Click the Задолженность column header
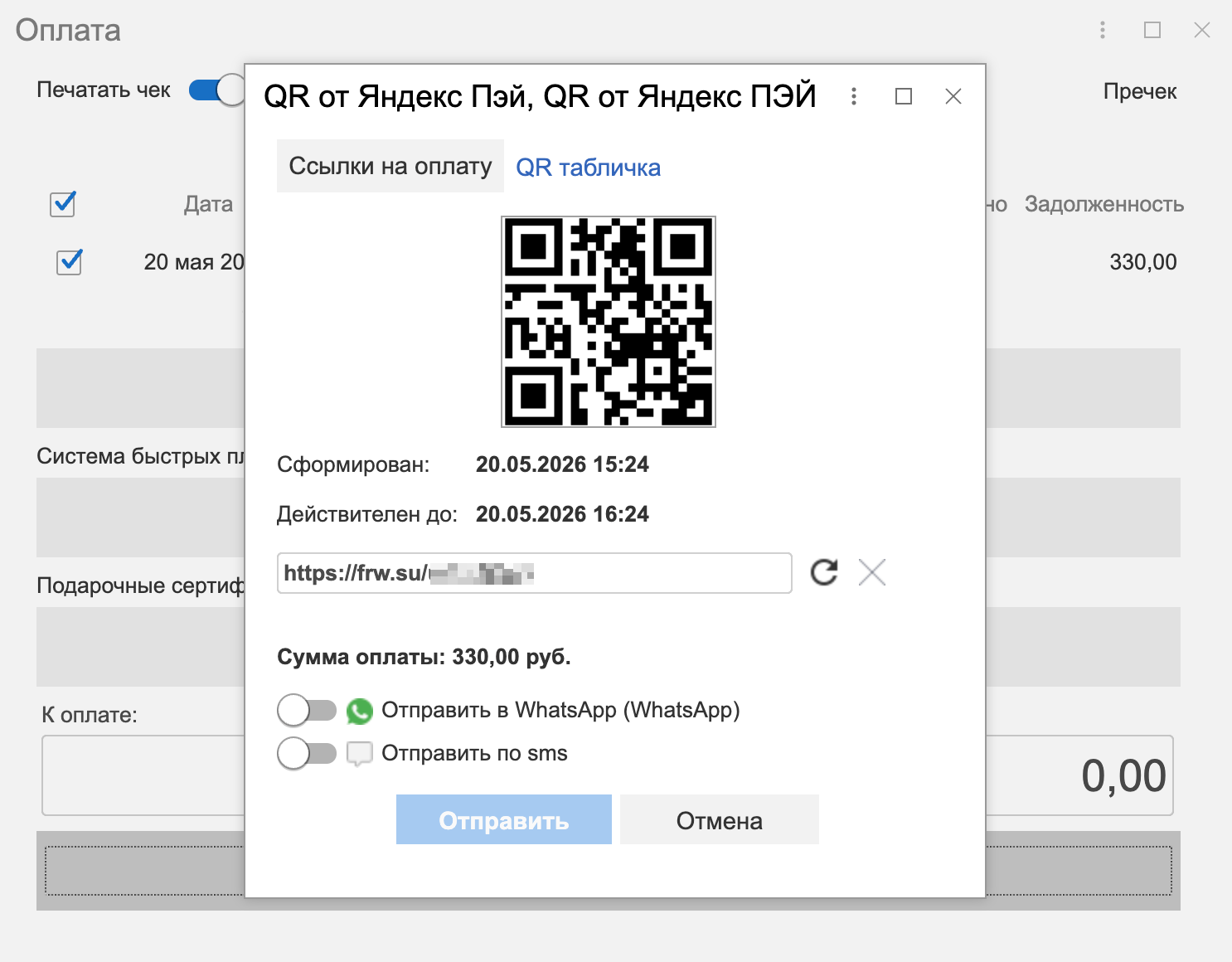This screenshot has height=962, width=1232. [1104, 204]
